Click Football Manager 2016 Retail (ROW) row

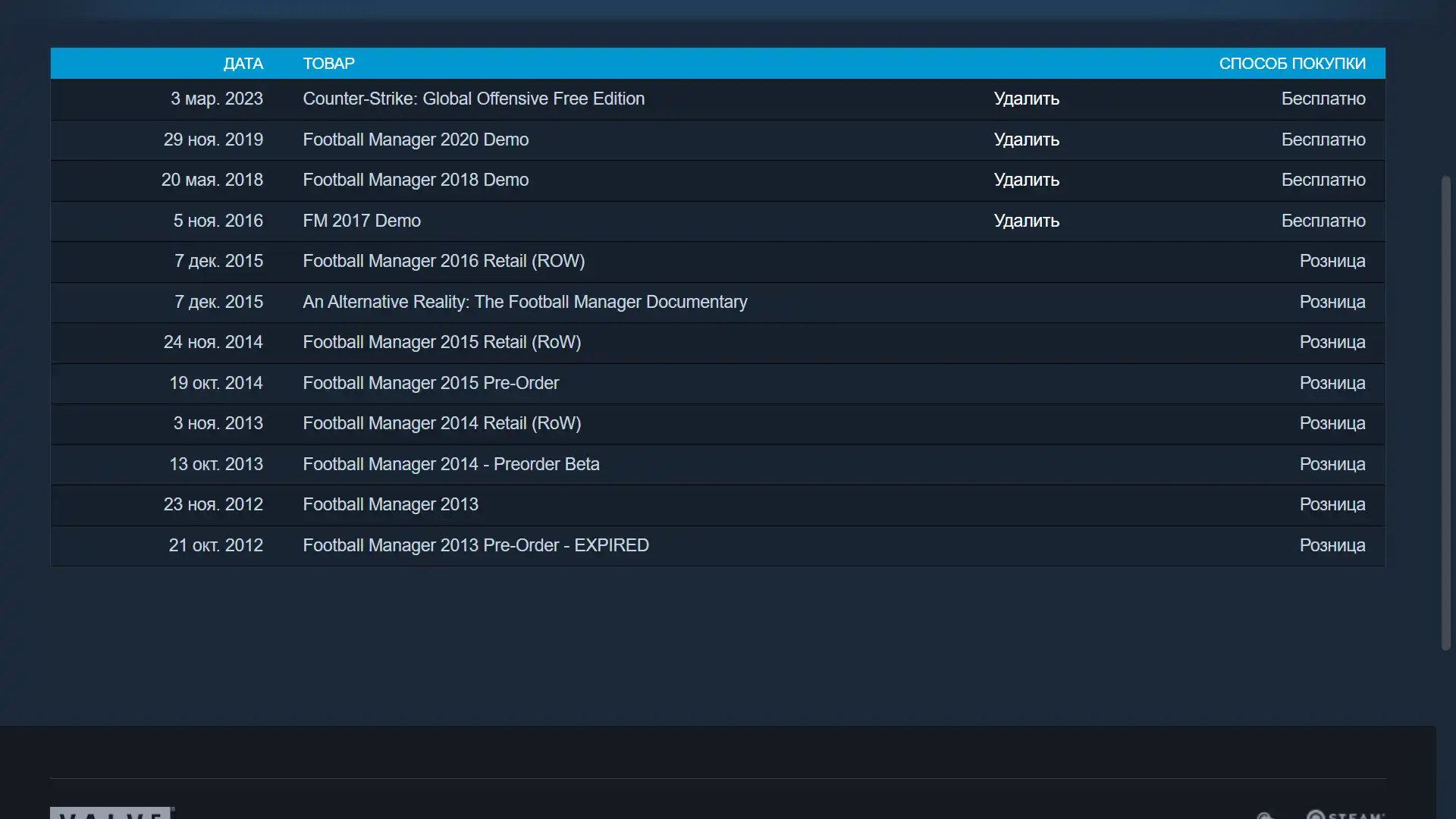(717, 262)
